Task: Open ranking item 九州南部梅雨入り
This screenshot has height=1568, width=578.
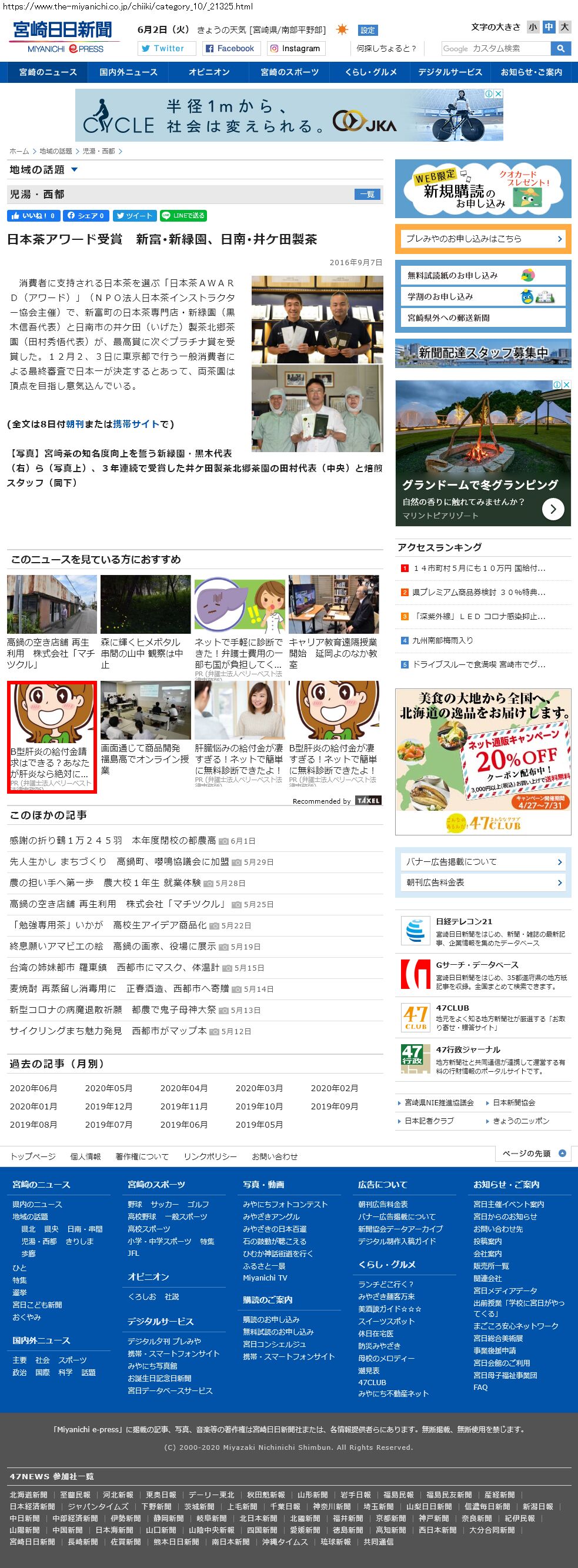Action: click(x=443, y=640)
